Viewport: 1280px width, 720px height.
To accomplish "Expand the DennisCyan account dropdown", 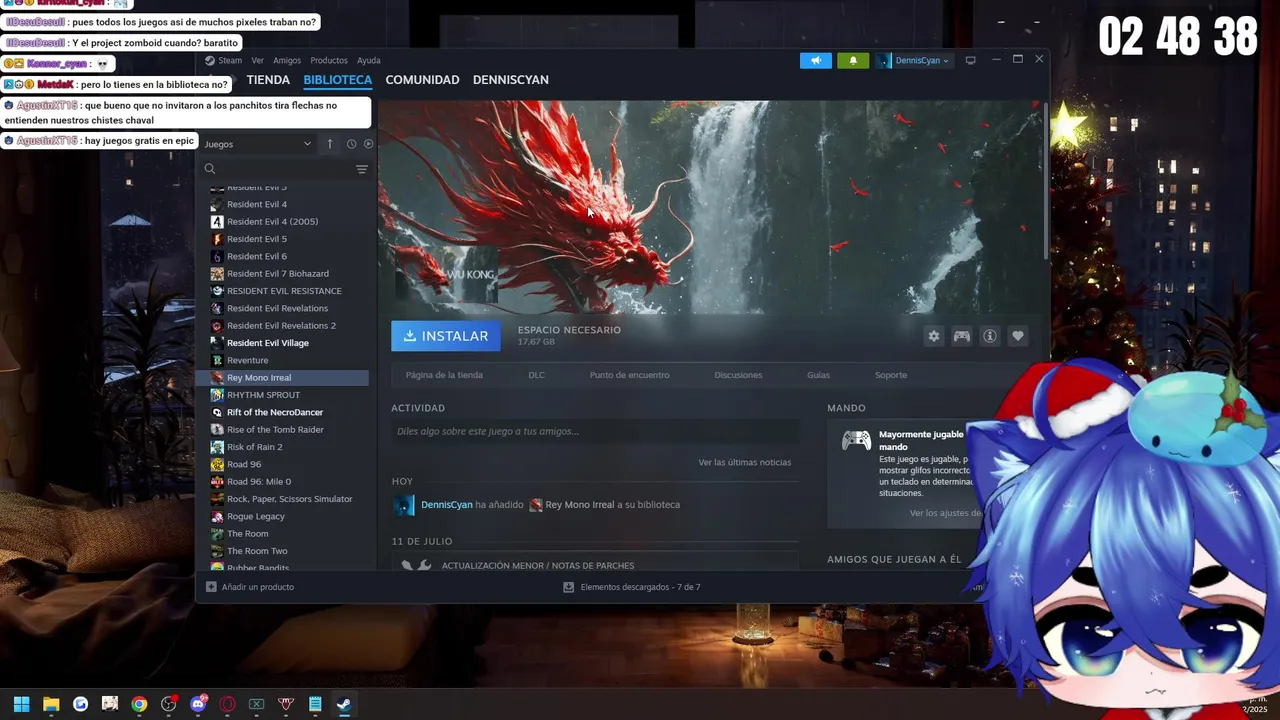I will coord(913,60).
